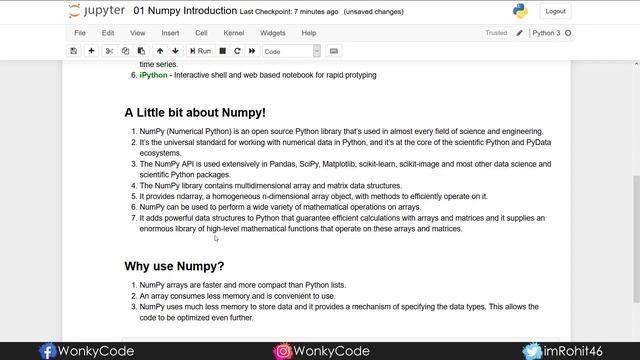Click the scrollbar up arrow
This screenshot has height=360, width=640.
click(x=636, y=64)
